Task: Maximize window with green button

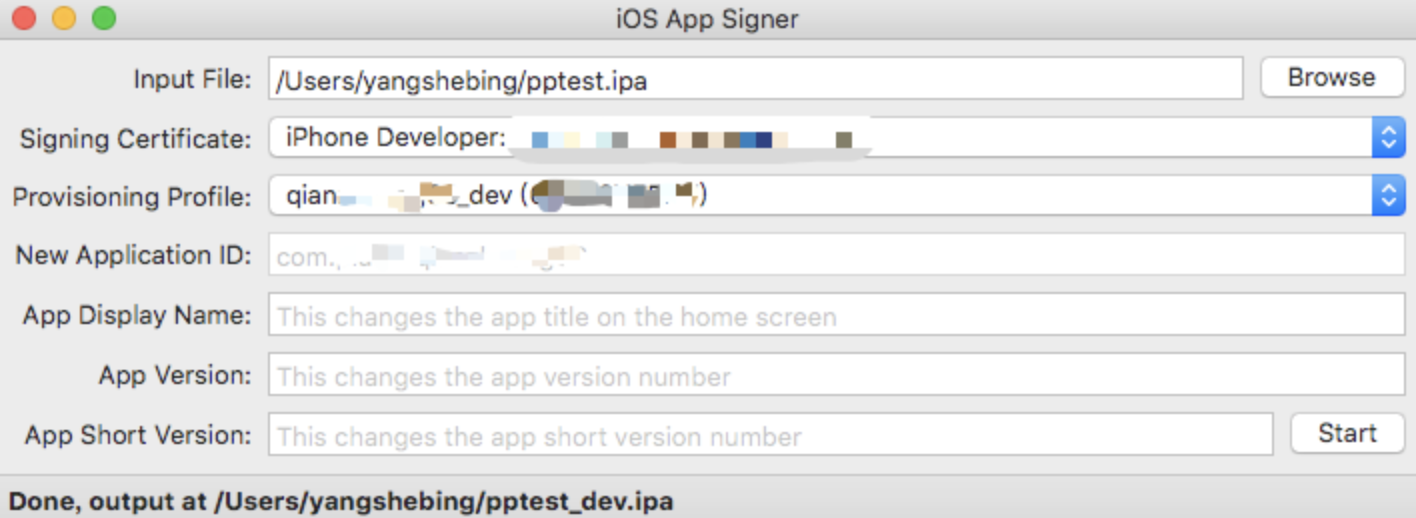Action: (104, 18)
